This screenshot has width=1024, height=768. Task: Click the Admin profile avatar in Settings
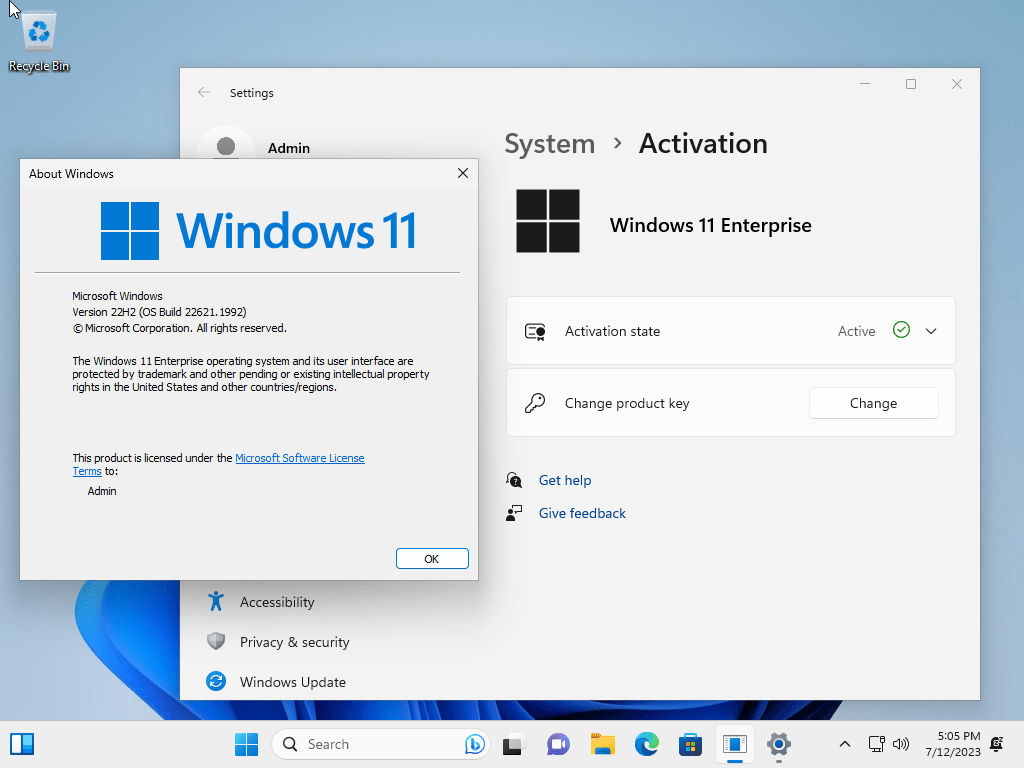click(x=226, y=145)
